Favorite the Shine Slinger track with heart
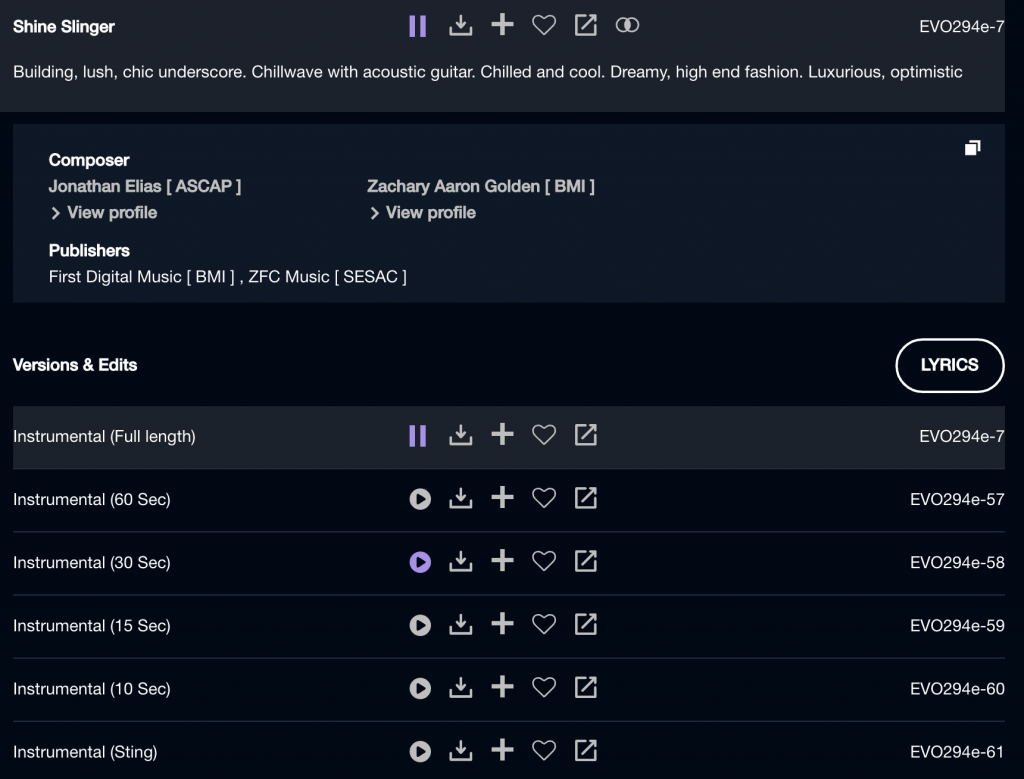 coord(543,26)
